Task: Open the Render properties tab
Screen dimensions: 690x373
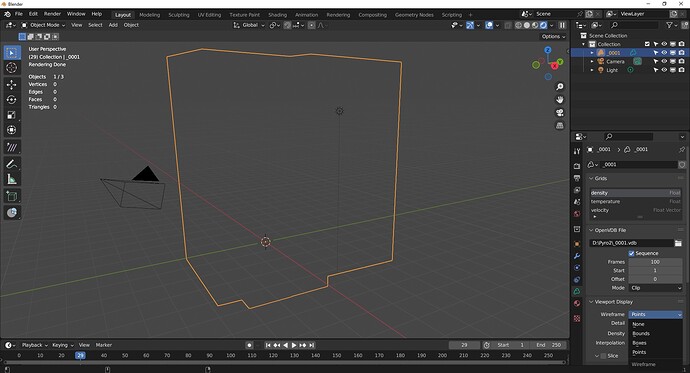Action: [x=577, y=166]
